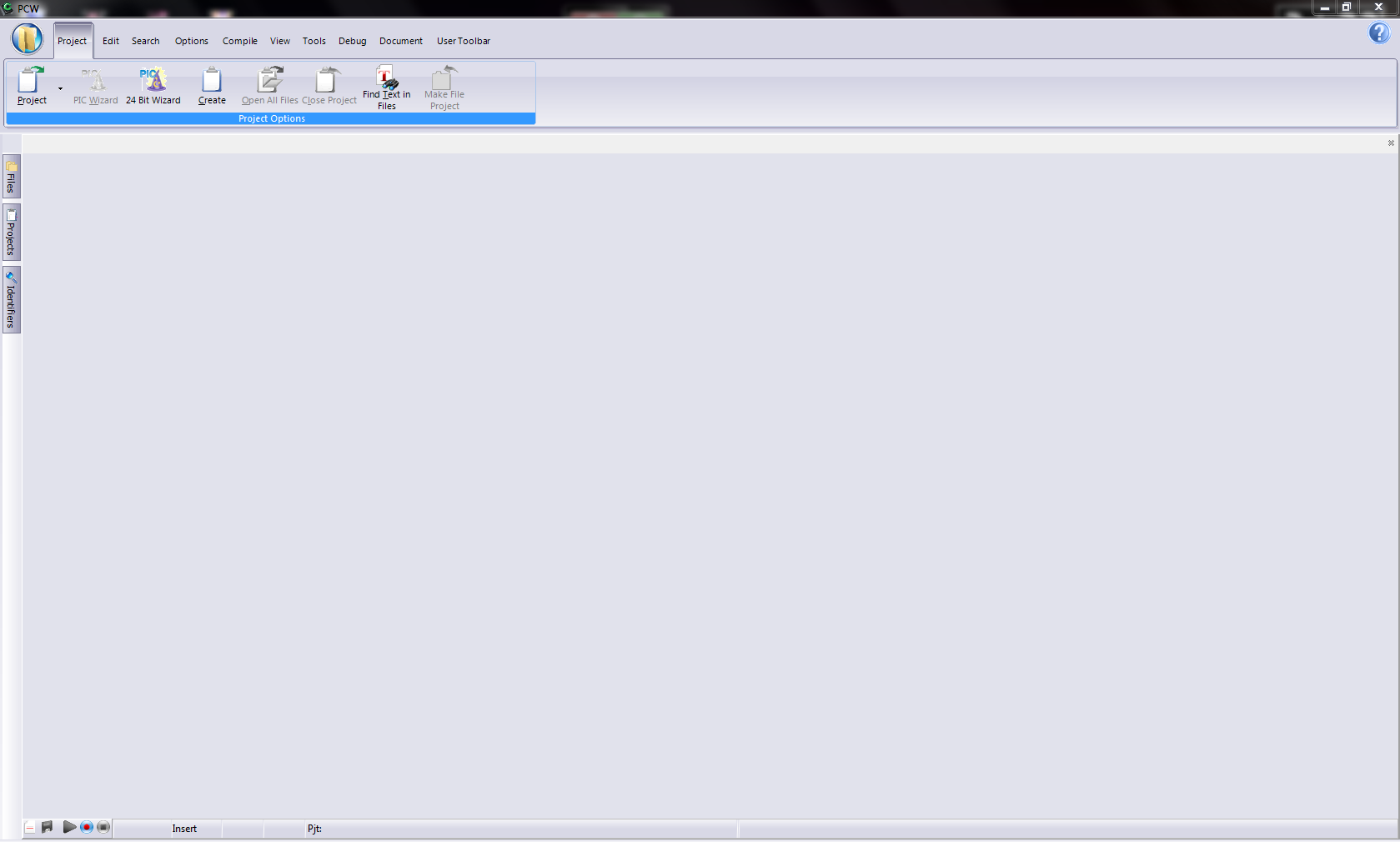Click the Insert mode status indicator
This screenshot has height=842, width=1400.
[184, 829]
